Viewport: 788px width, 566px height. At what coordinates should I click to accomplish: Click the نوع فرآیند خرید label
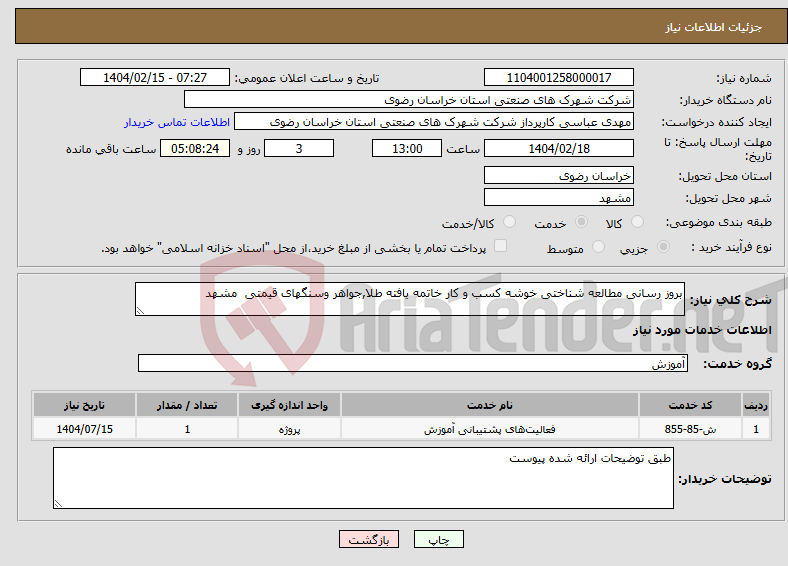(731, 247)
